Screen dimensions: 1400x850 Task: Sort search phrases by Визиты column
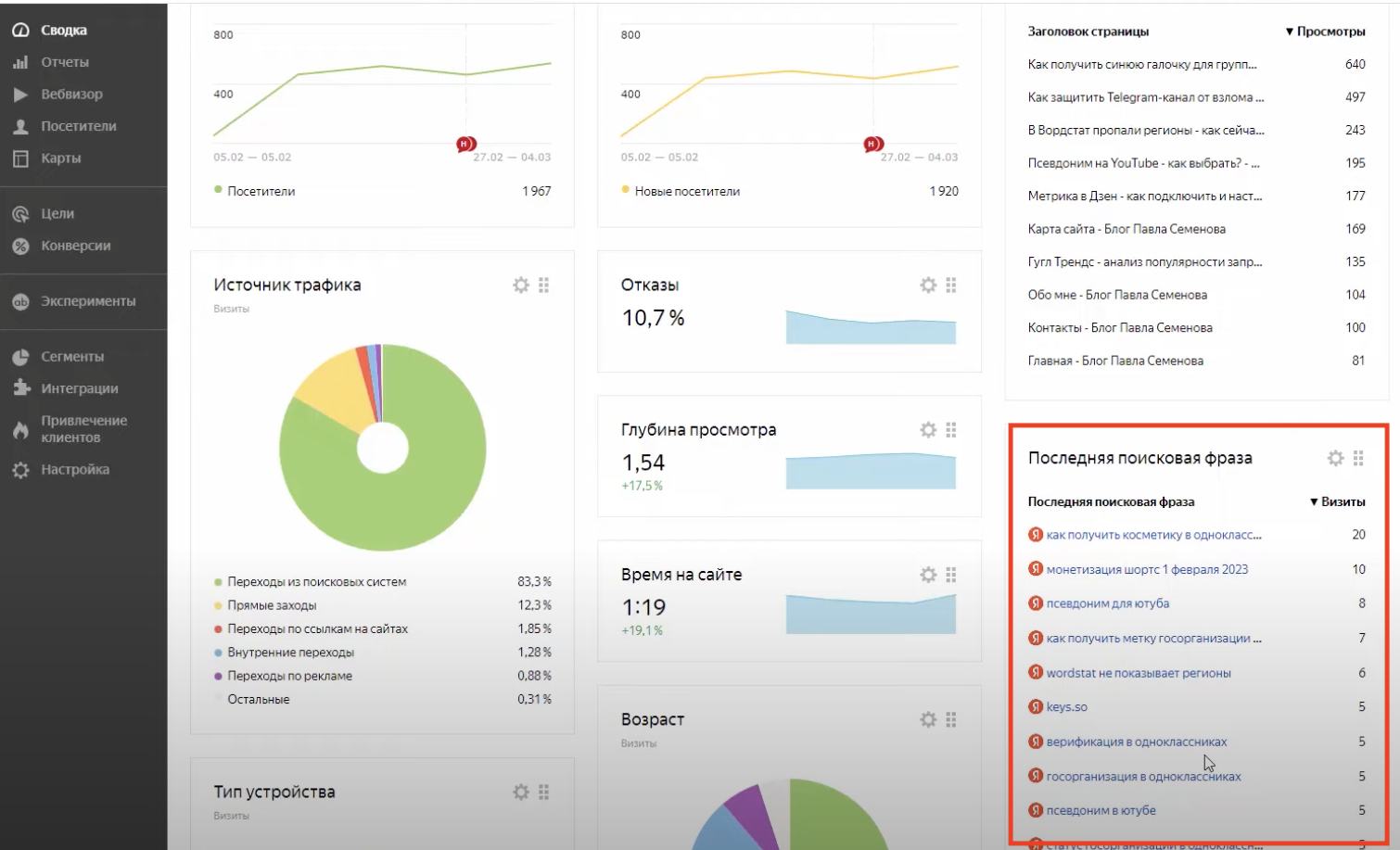(x=1338, y=501)
